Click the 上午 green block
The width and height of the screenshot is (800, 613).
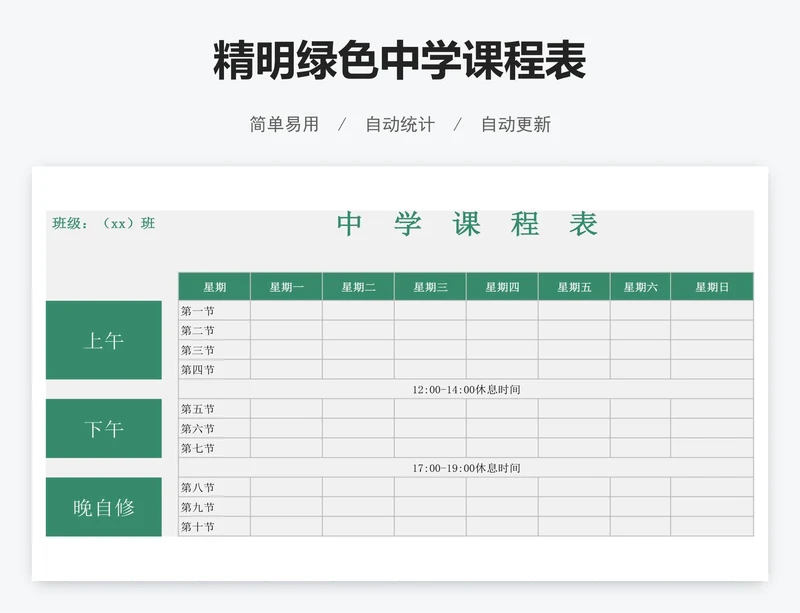coord(104,340)
